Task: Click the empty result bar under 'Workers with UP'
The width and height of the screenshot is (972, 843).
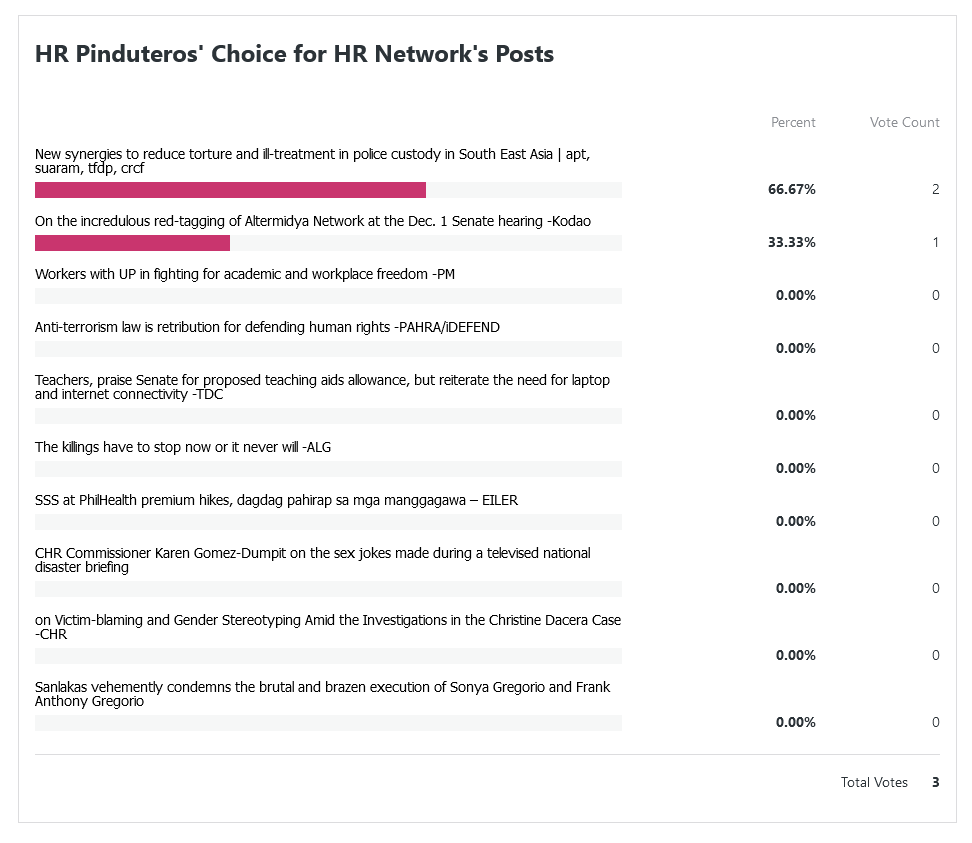Action: tap(328, 296)
